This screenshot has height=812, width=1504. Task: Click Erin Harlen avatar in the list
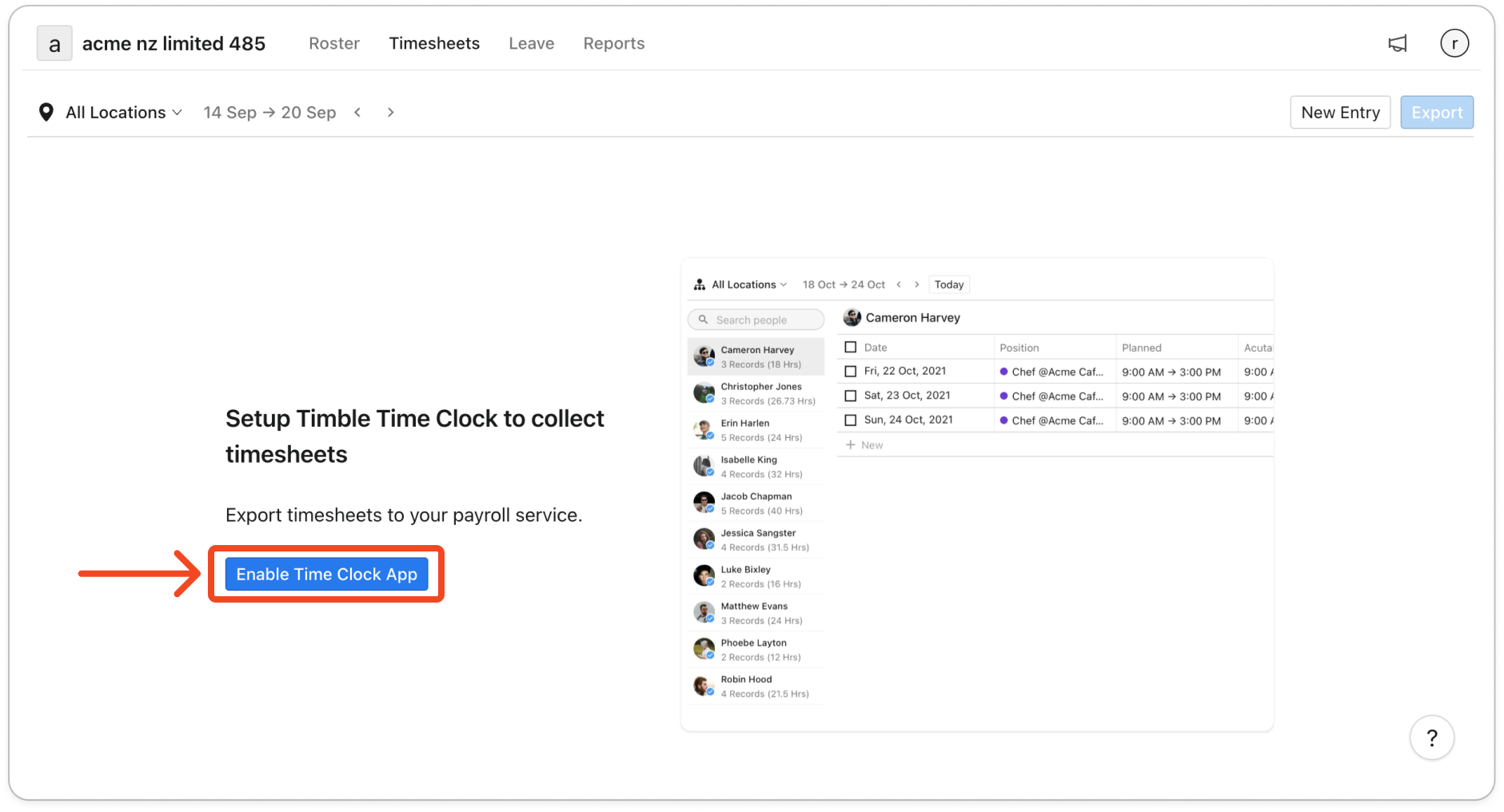tap(704, 429)
